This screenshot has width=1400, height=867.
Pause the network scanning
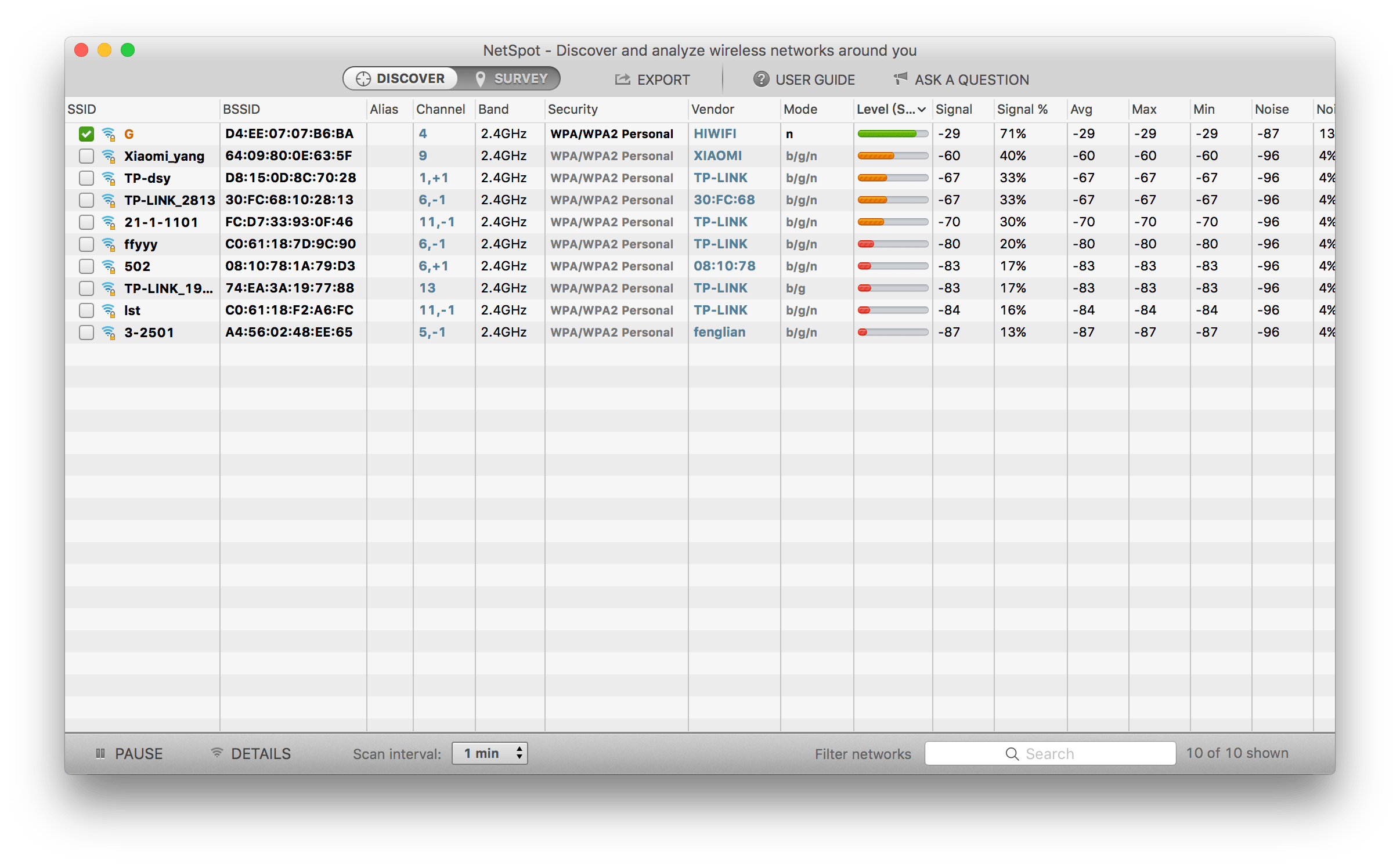(129, 753)
